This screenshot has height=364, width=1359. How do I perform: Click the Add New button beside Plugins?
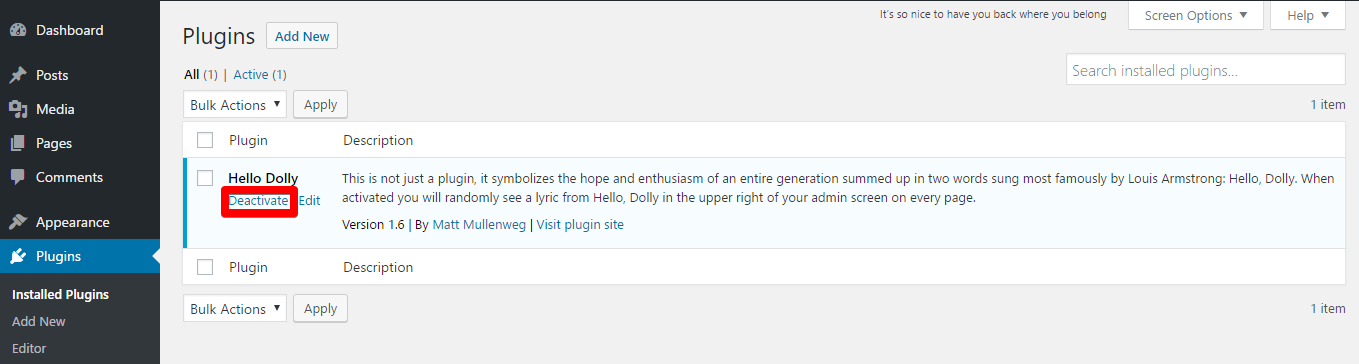302,36
